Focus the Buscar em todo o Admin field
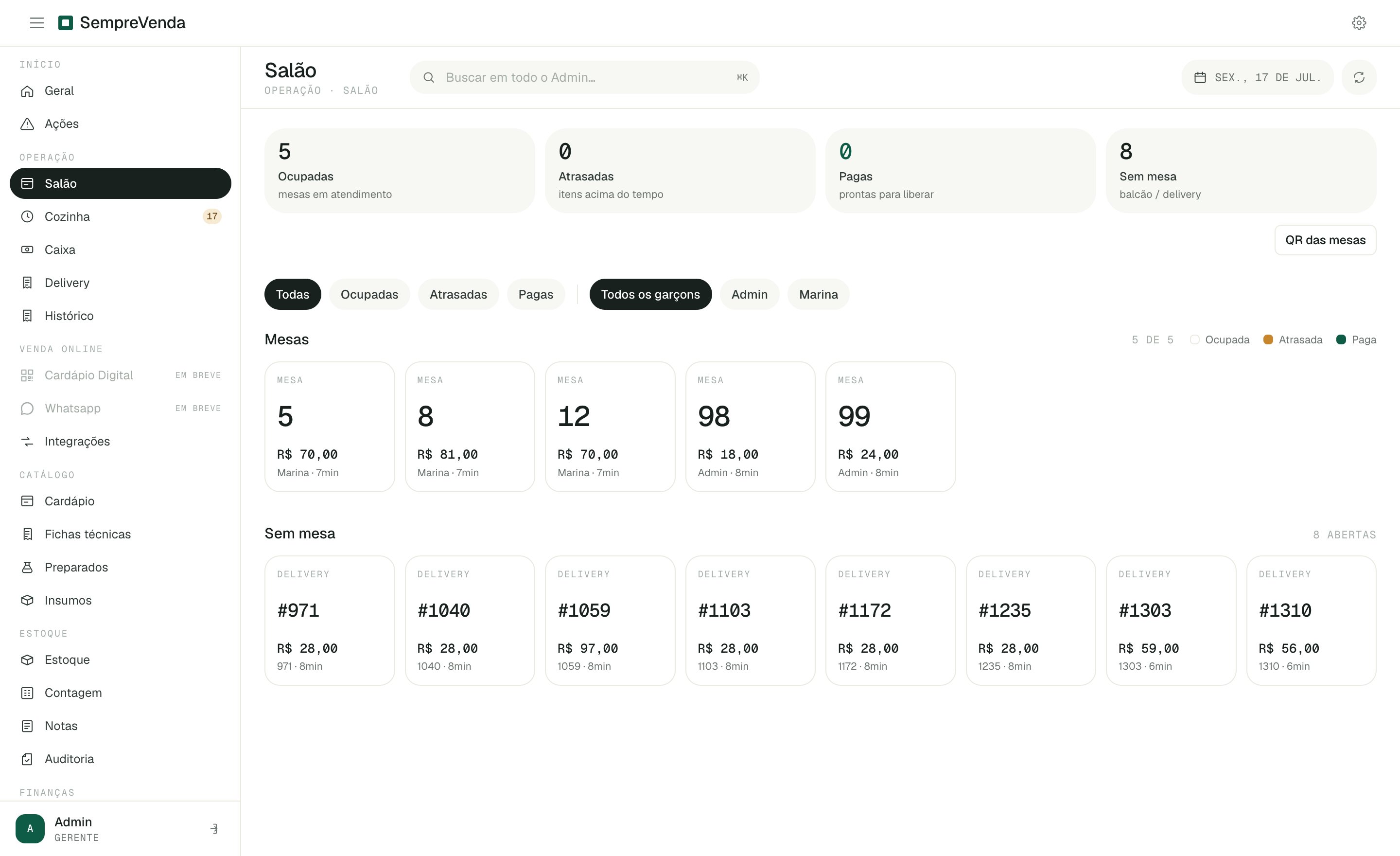Screen dimensions: 1400x856 [584, 77]
